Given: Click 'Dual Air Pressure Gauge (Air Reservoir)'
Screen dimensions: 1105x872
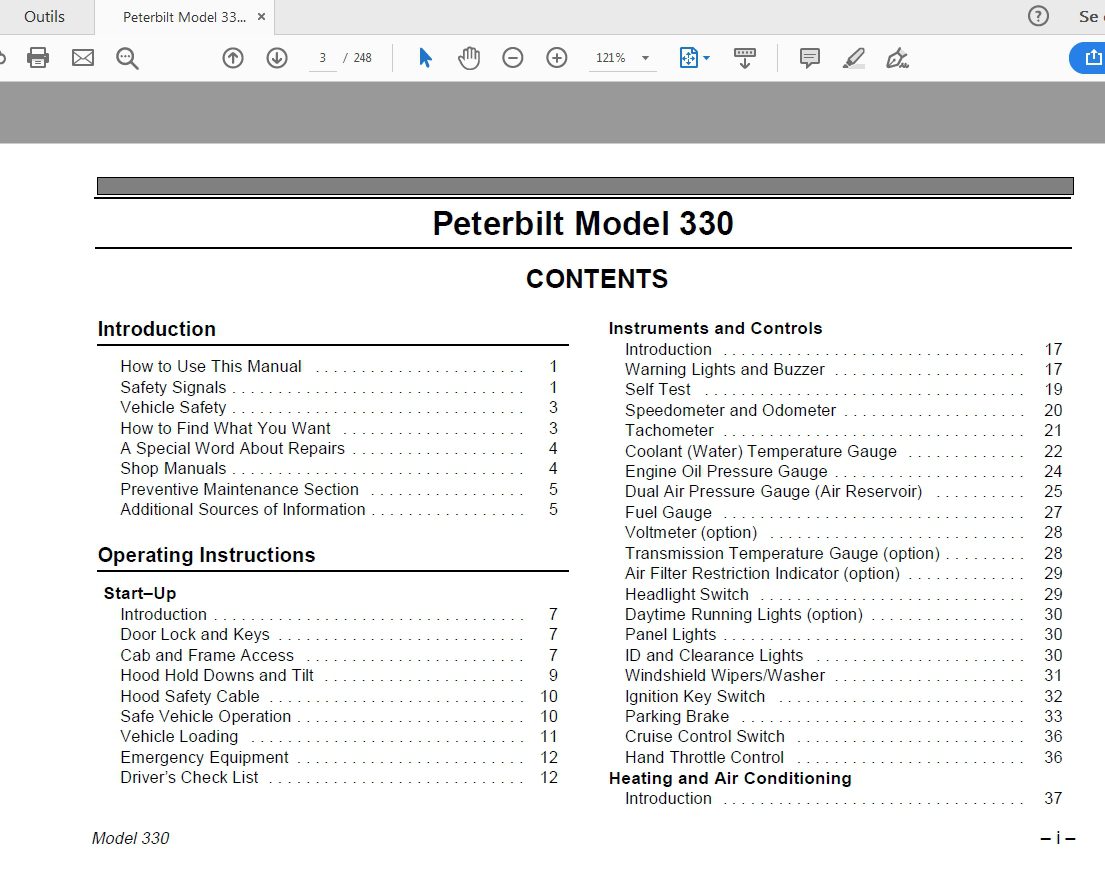Looking at the screenshot, I should (x=774, y=491).
